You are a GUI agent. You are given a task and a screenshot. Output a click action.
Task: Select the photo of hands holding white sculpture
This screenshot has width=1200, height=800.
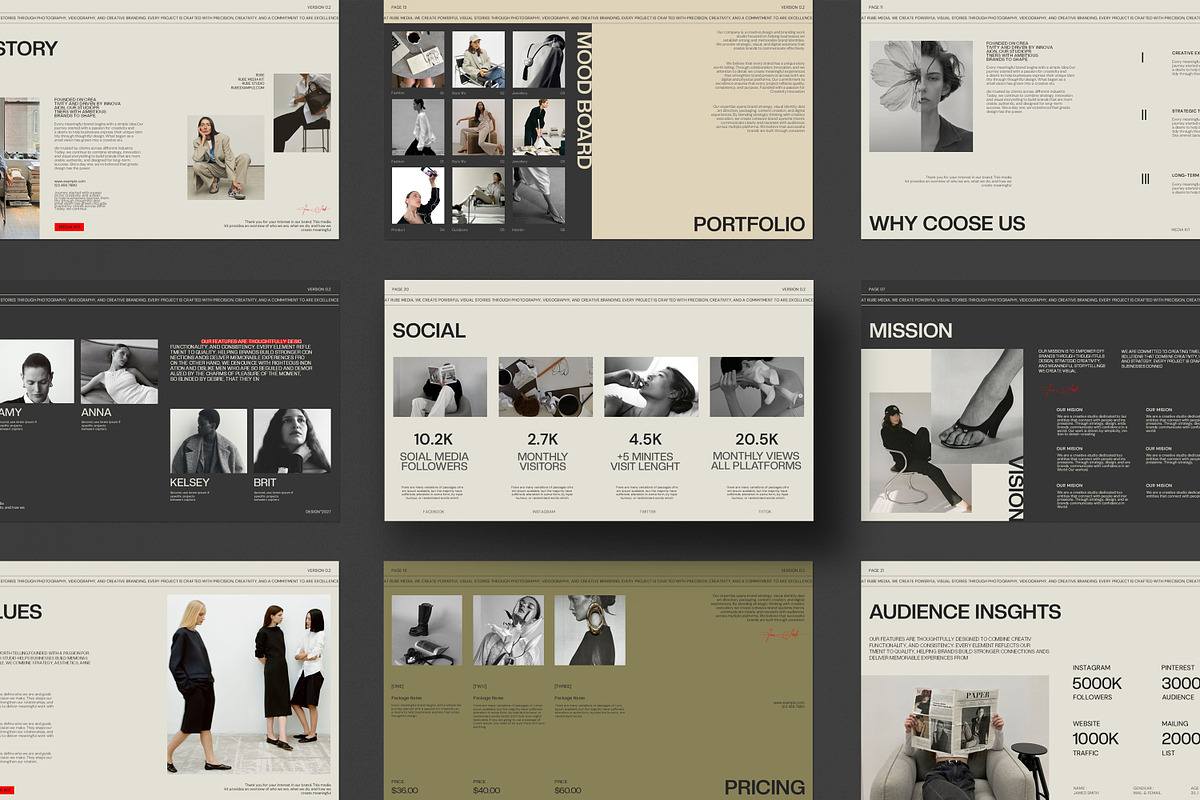tap(757, 386)
